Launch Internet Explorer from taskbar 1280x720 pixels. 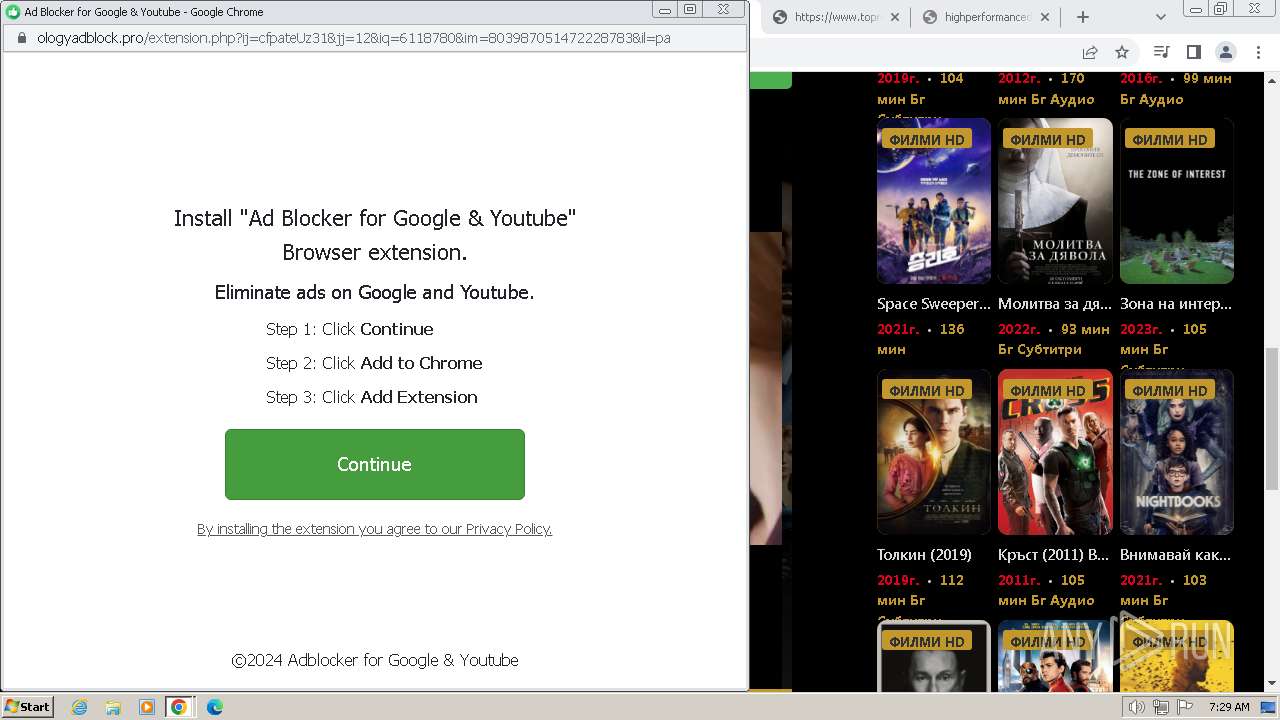pyautogui.click(x=79, y=707)
